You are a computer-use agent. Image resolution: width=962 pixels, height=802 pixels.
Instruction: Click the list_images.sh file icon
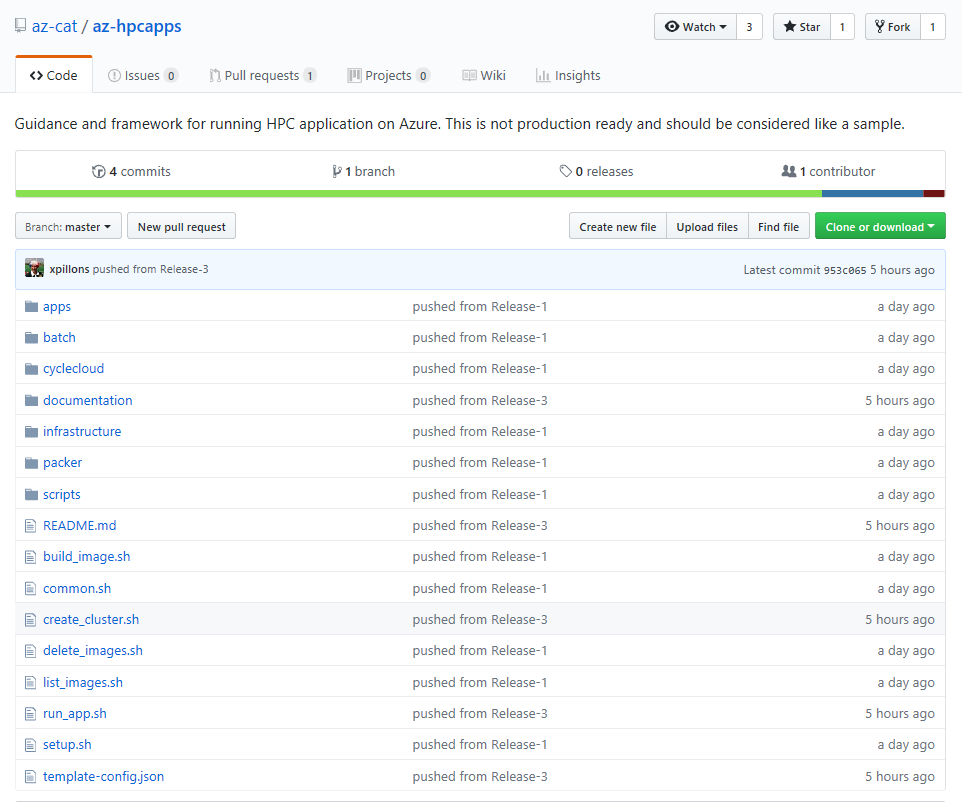[x=31, y=682]
